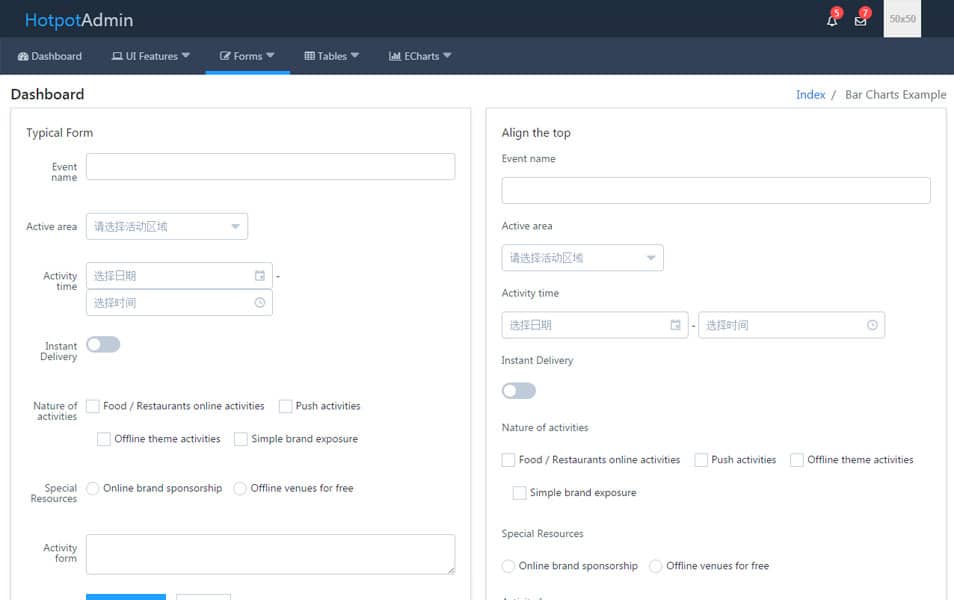Click the caret arrow next to ECharts
Screen dimensions: 954x600
447,55
